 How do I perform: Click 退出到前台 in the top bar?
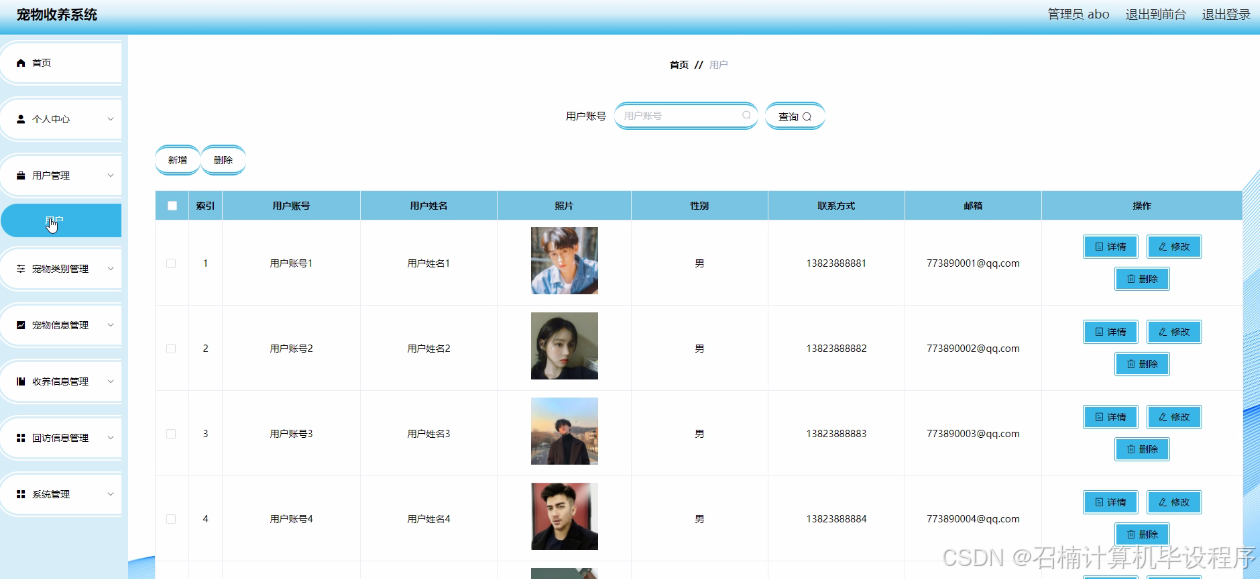pyautogui.click(x=1156, y=14)
